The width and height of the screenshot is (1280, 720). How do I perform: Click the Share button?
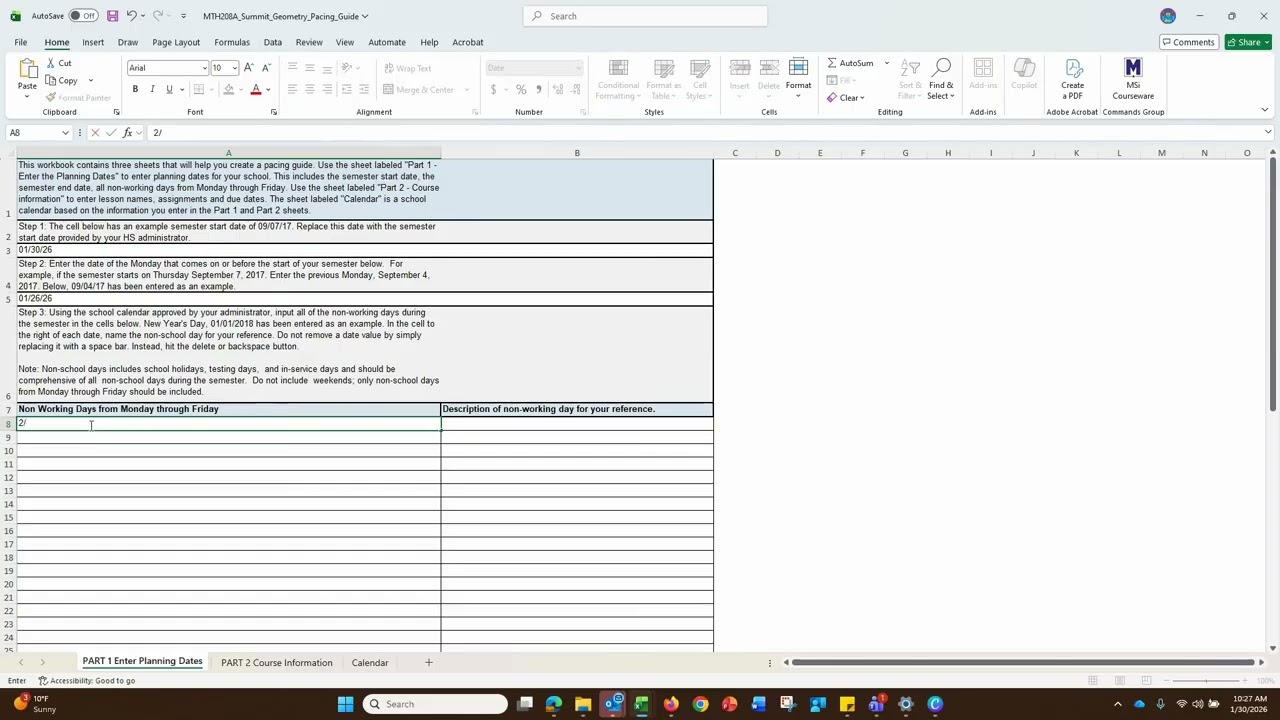[x=1248, y=42]
